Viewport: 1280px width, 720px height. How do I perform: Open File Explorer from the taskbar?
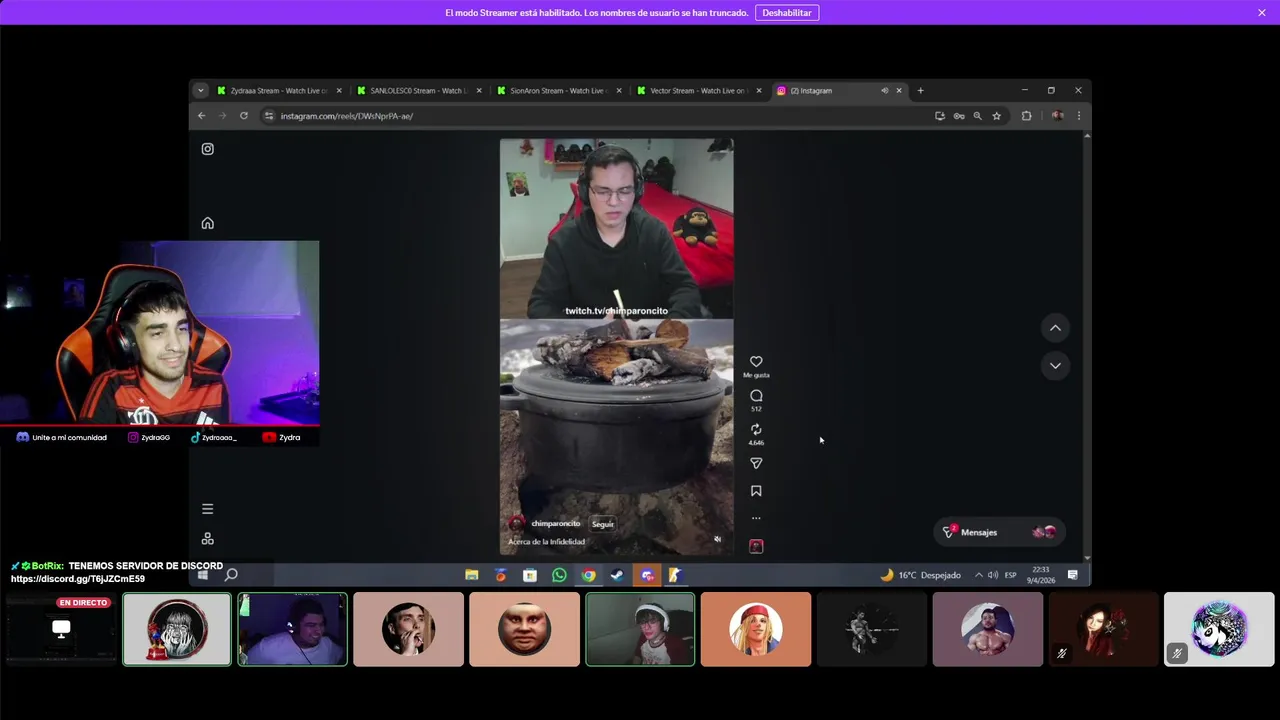click(x=472, y=575)
